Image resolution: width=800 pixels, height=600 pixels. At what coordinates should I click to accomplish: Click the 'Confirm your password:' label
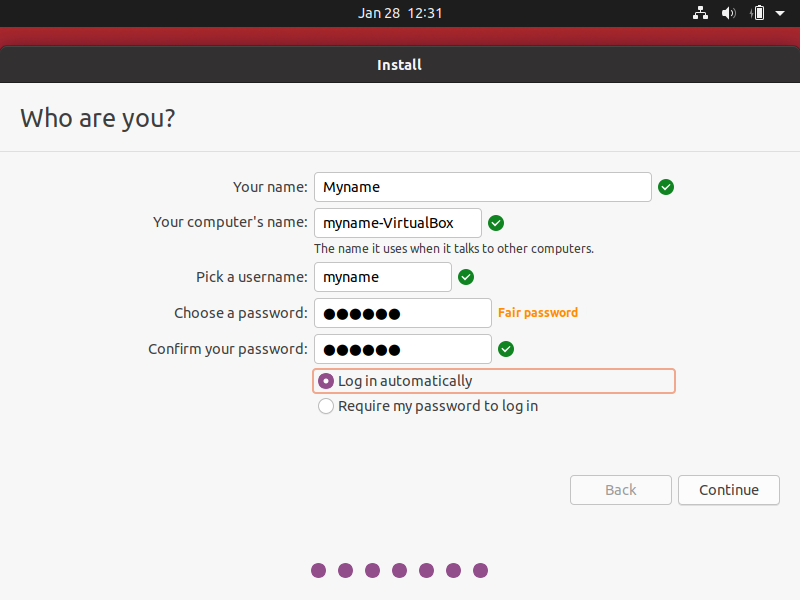228,349
